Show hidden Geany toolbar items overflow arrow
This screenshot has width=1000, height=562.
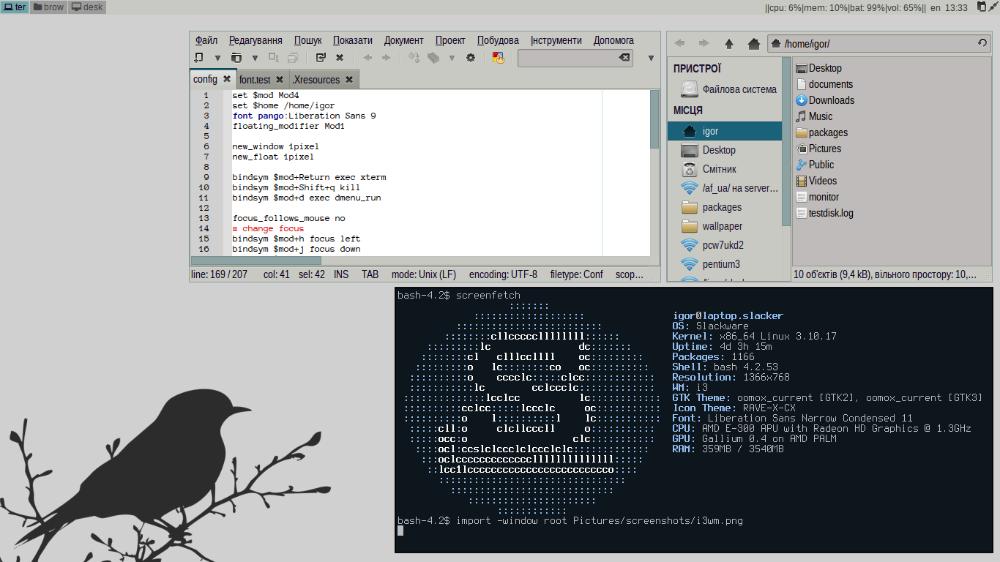tap(651, 58)
